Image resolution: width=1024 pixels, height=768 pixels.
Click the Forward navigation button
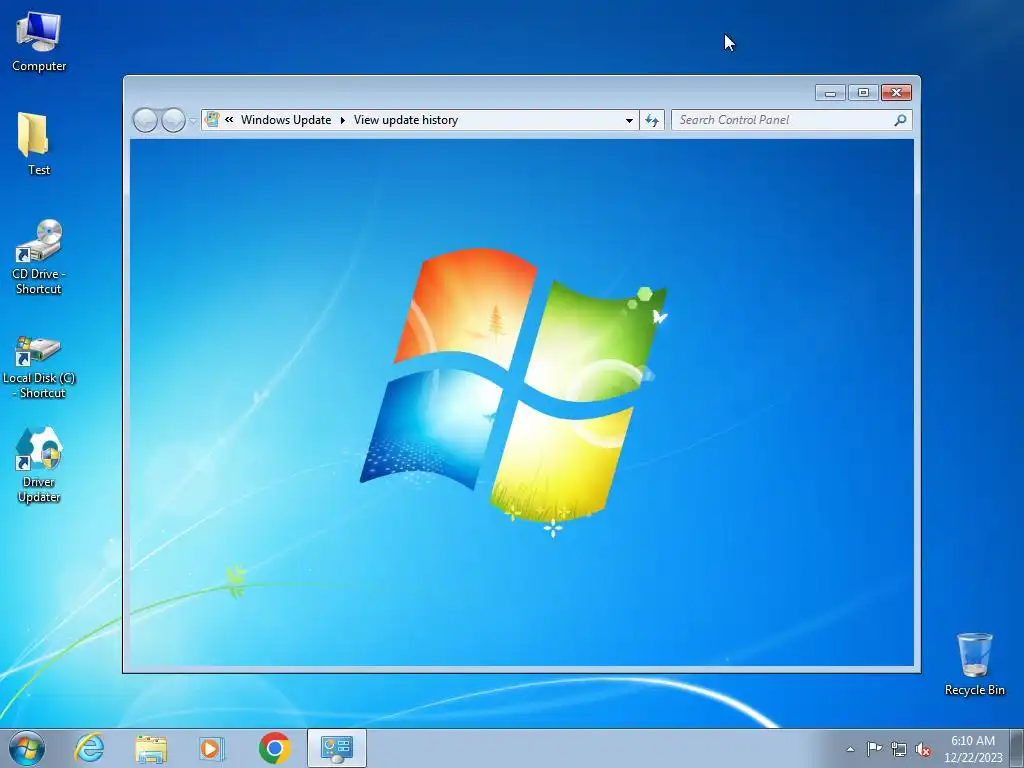(x=173, y=120)
